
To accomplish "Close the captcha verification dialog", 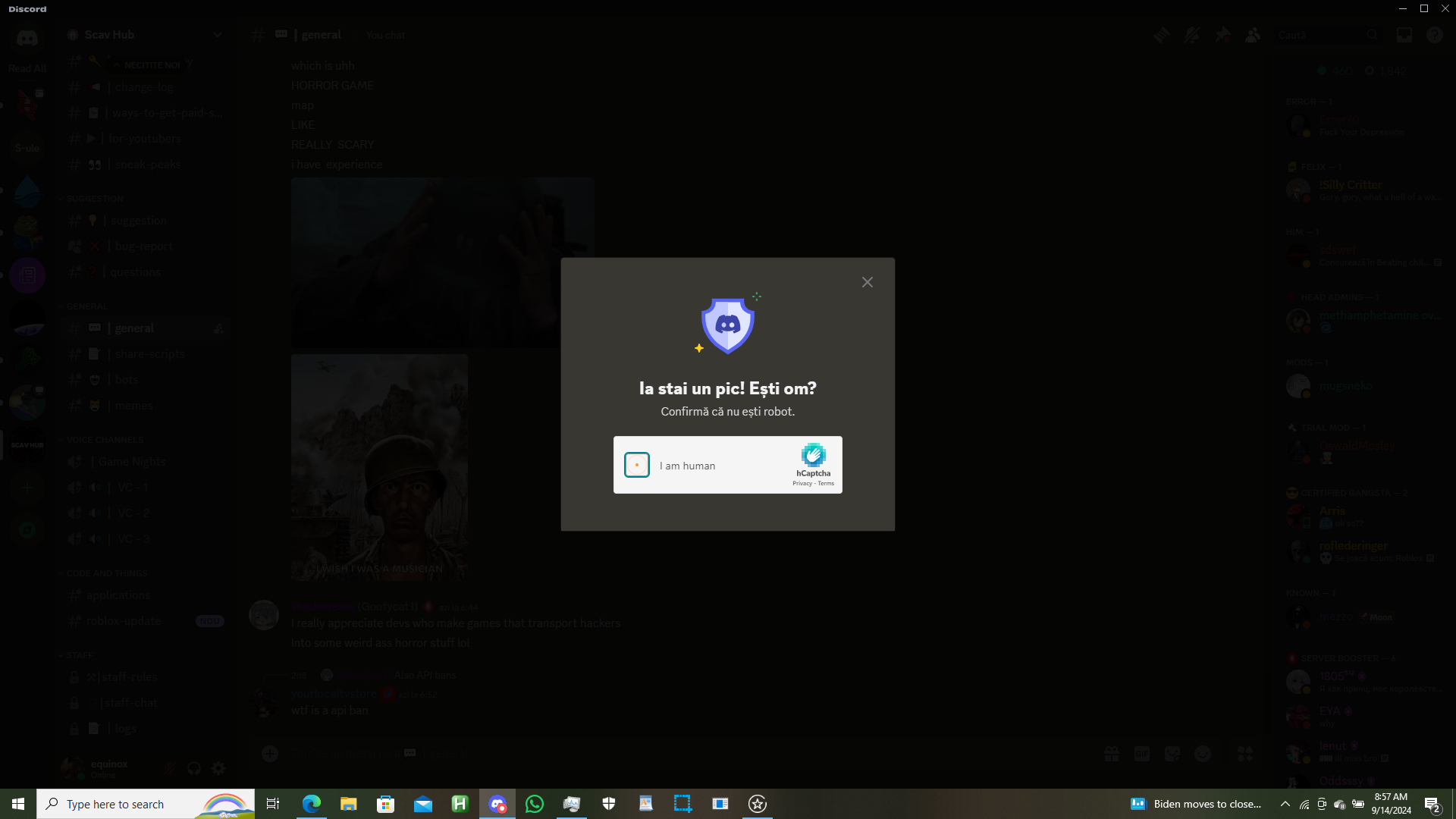I will [x=868, y=282].
